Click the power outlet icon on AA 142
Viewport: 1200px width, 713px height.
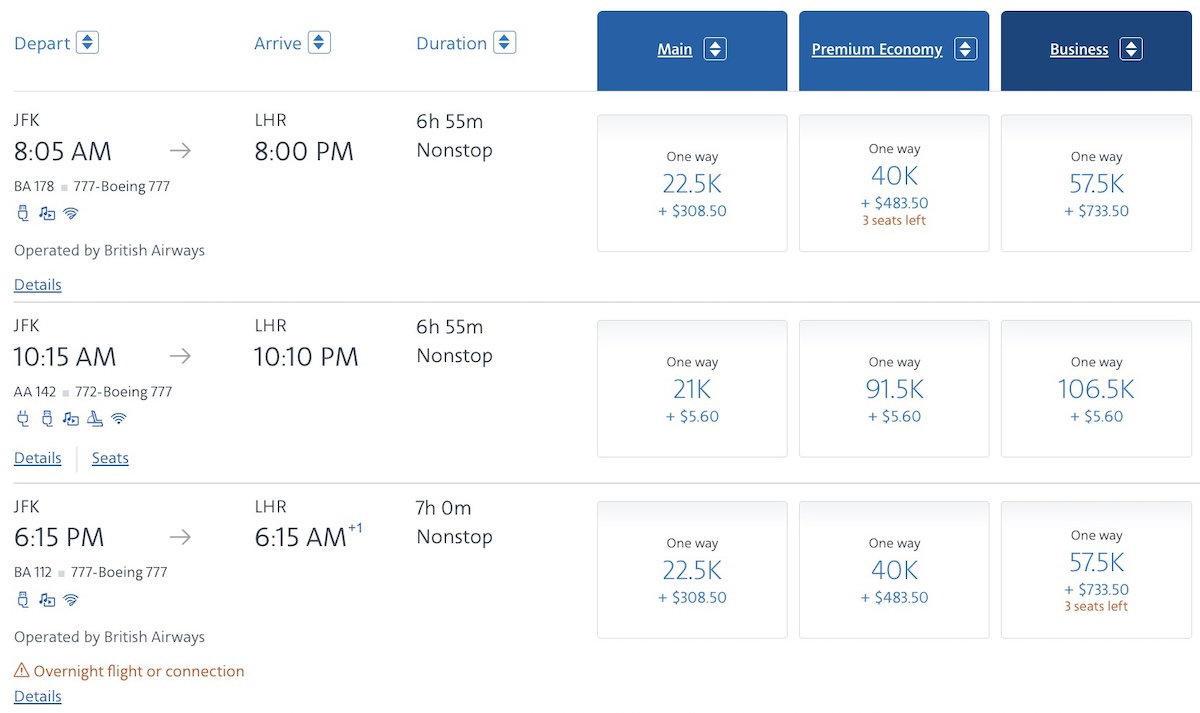tap(23, 419)
